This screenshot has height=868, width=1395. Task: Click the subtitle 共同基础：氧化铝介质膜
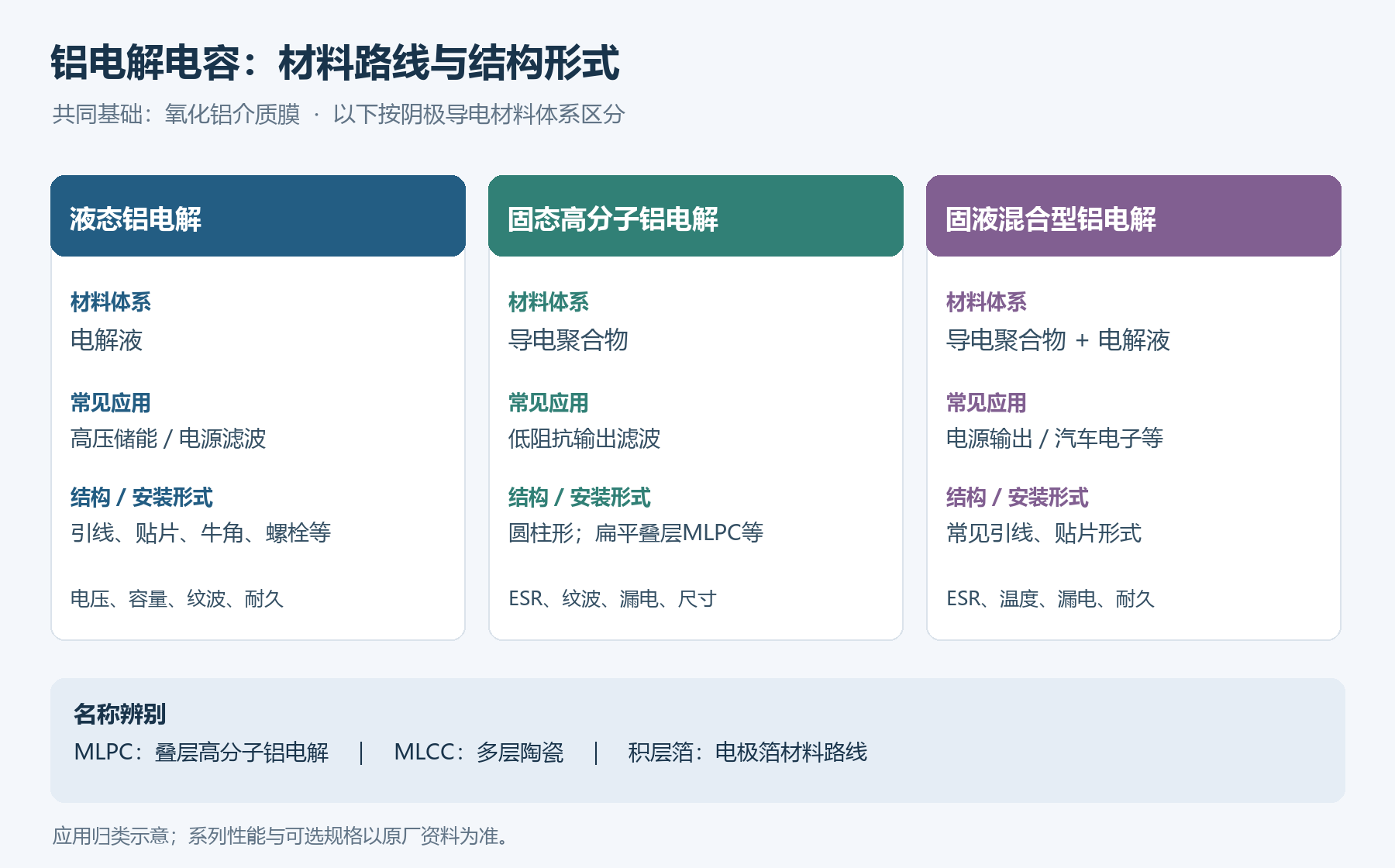pyautogui.click(x=177, y=115)
